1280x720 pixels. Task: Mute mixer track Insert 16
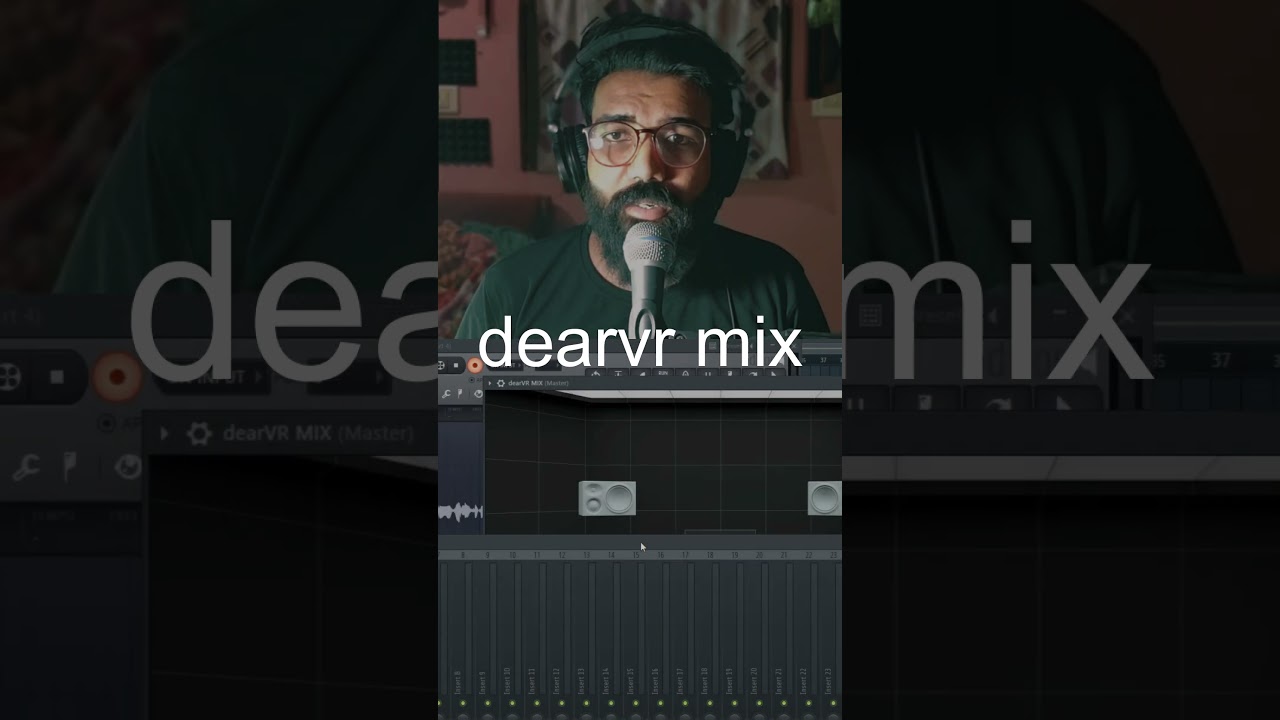(x=659, y=704)
